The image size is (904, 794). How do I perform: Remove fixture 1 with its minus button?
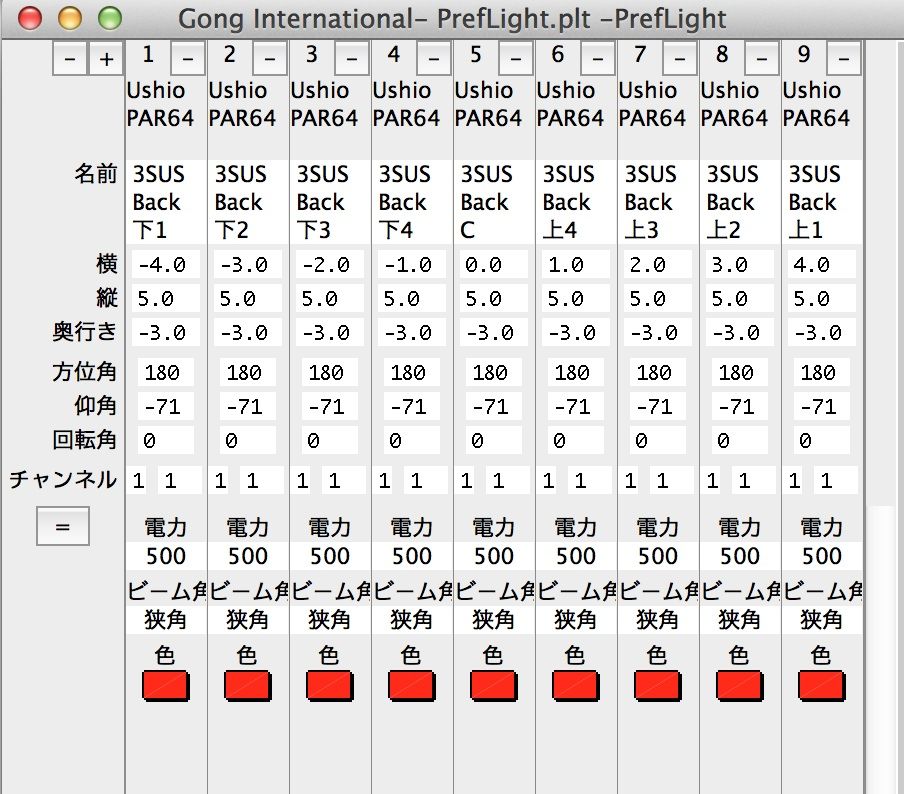187,58
